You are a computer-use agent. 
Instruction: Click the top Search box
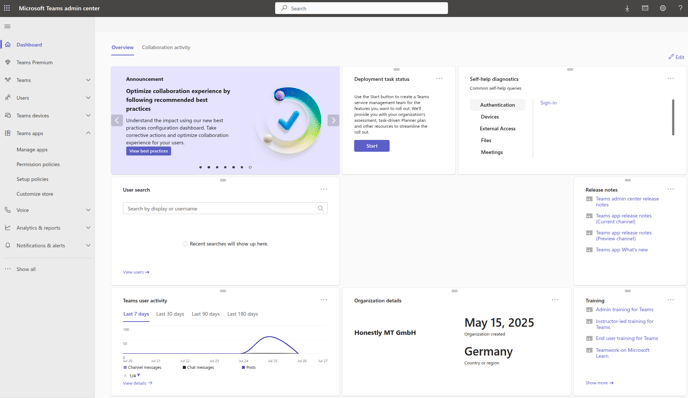361,8
